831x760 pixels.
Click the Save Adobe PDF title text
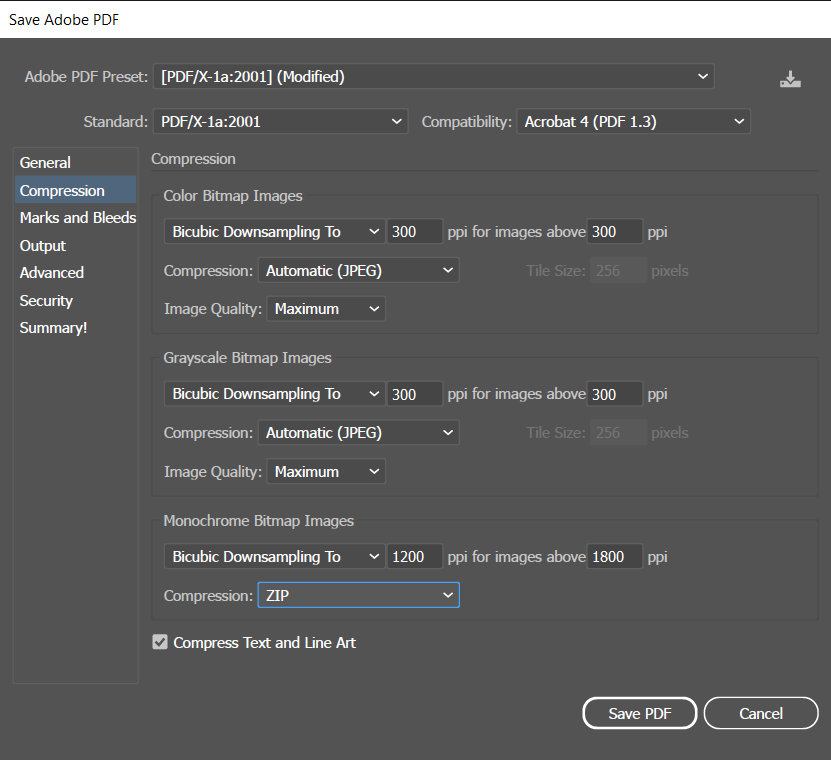(64, 20)
